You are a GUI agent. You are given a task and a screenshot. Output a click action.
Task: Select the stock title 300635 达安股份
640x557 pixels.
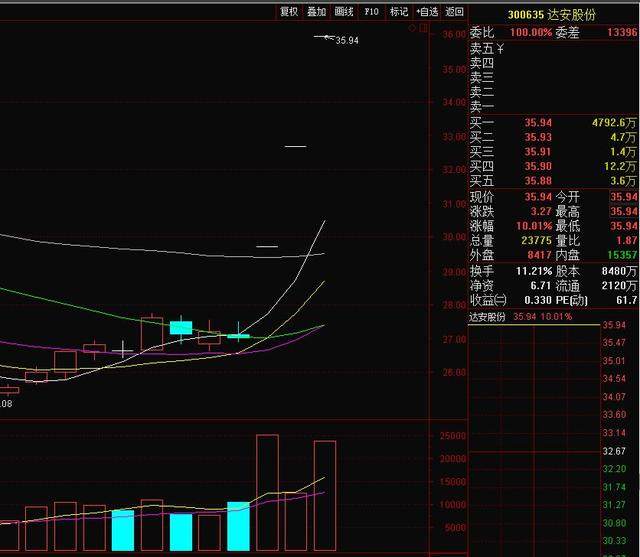pyautogui.click(x=551, y=15)
